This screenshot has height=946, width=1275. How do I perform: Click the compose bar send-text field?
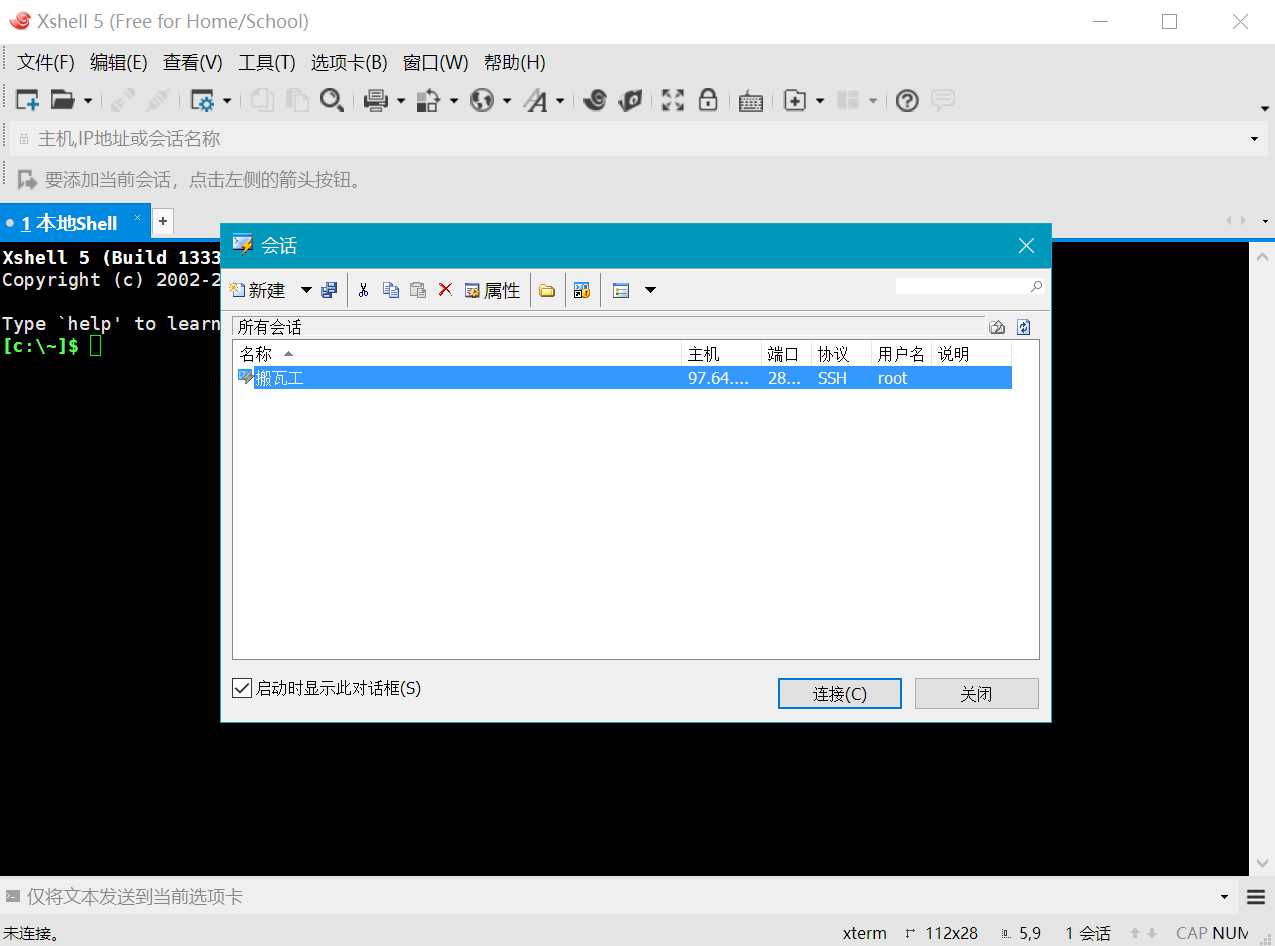click(620, 897)
